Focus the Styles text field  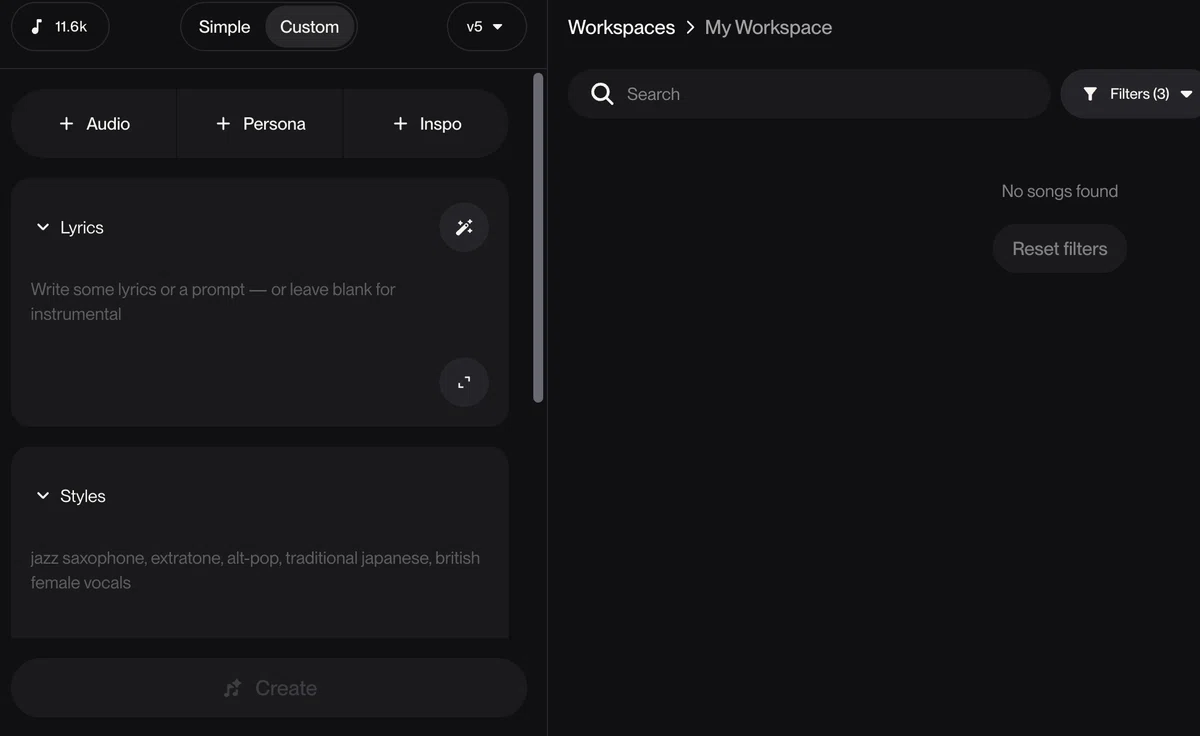coord(259,570)
